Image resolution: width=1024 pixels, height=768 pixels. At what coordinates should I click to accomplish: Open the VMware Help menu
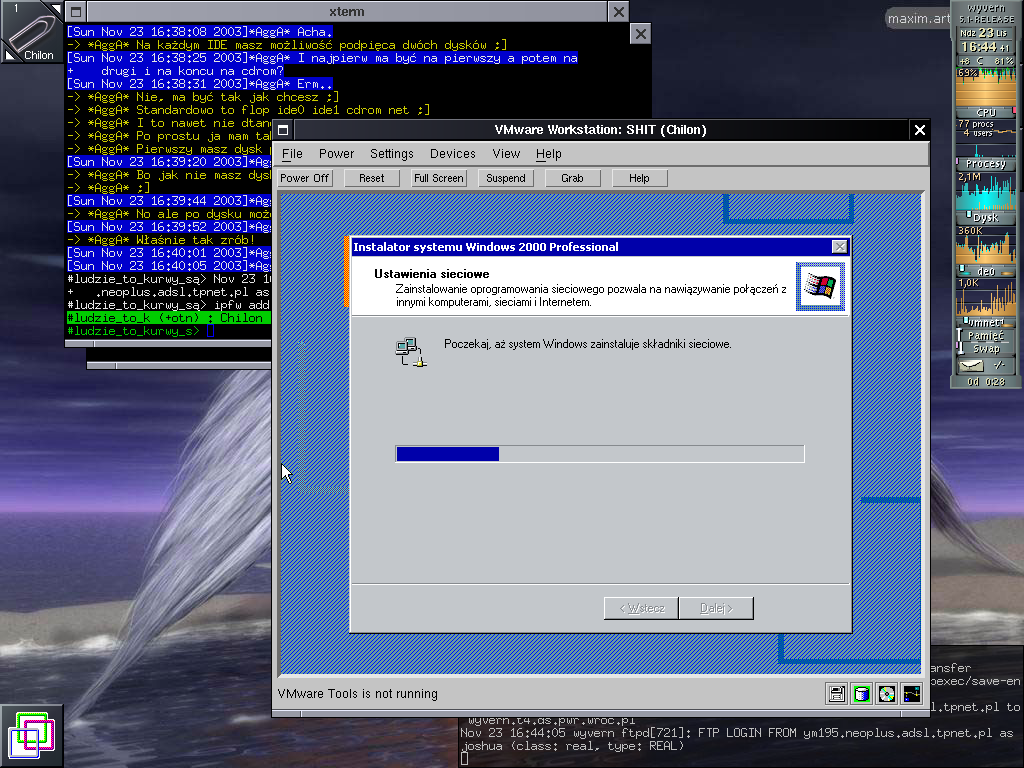click(548, 154)
